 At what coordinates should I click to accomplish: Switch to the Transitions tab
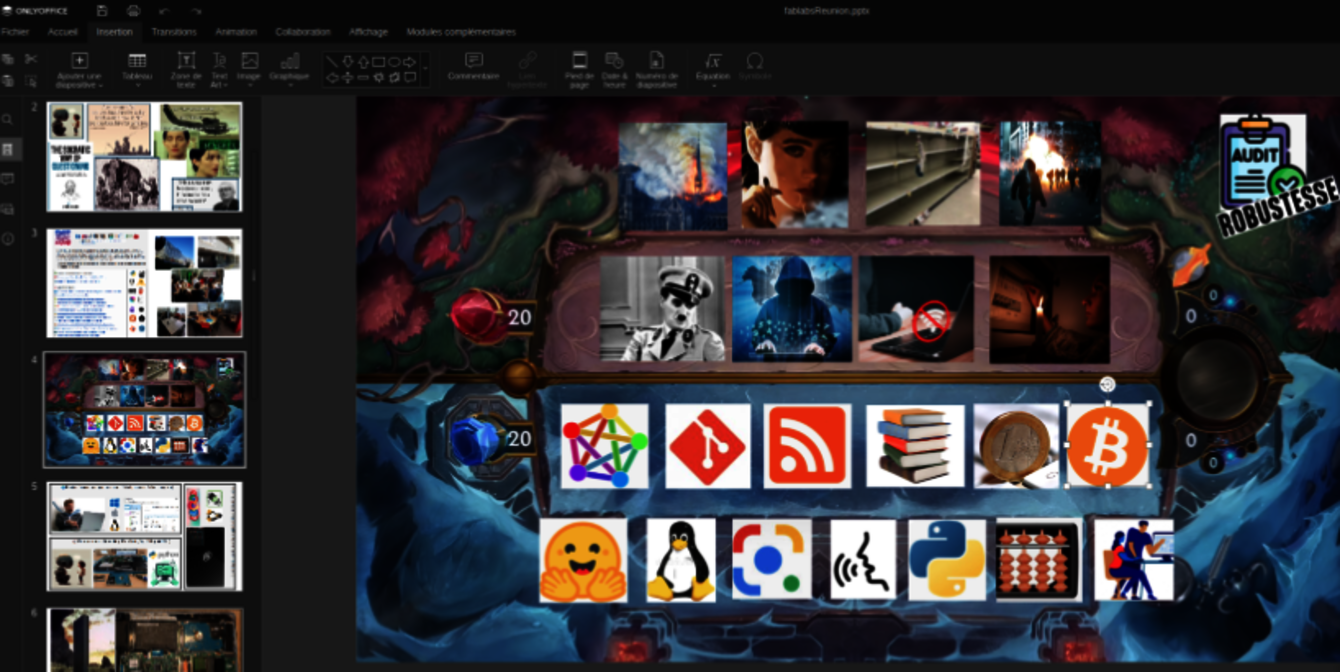click(174, 32)
